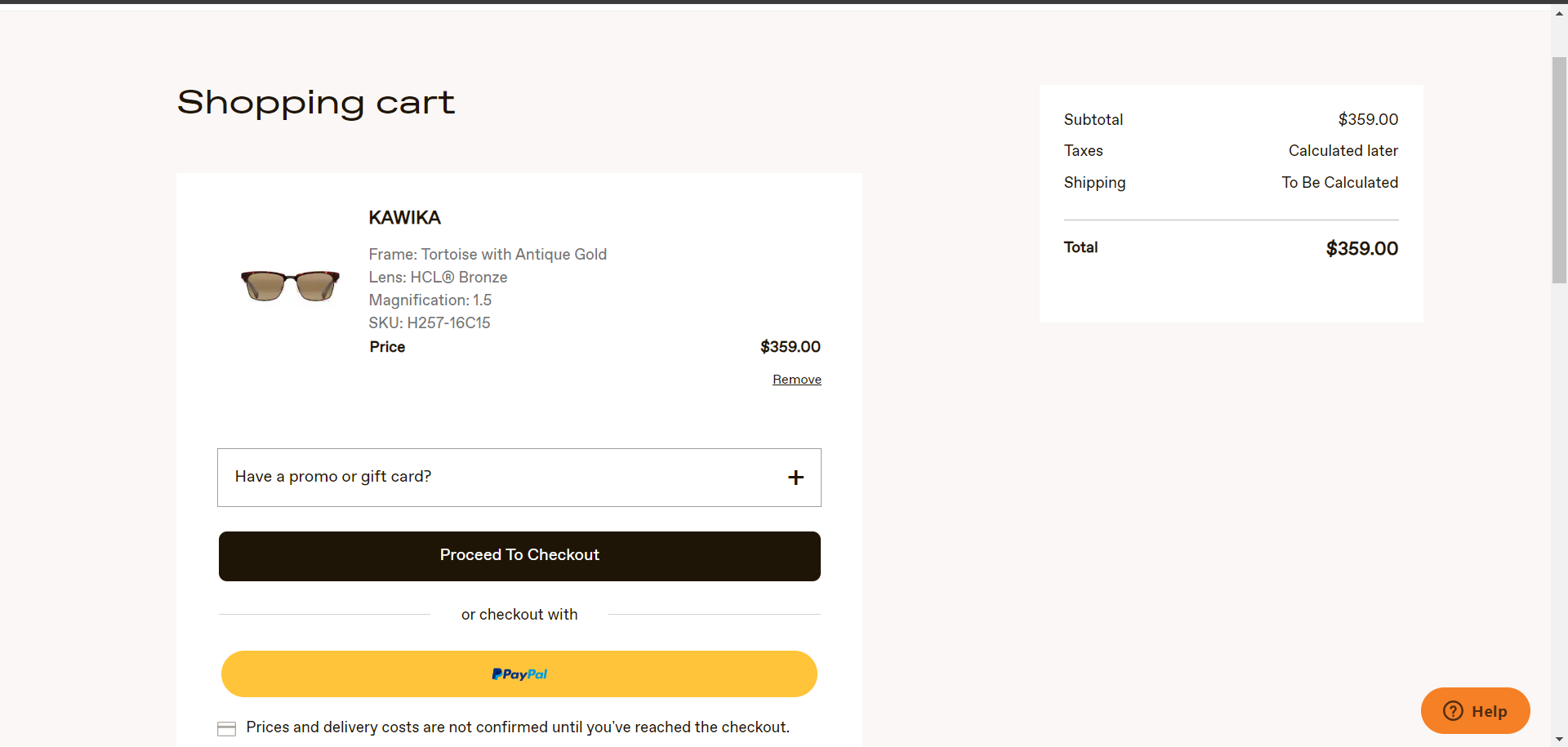Open the KAWIKA product name
The width and height of the screenshot is (1568, 747).
coord(404,218)
